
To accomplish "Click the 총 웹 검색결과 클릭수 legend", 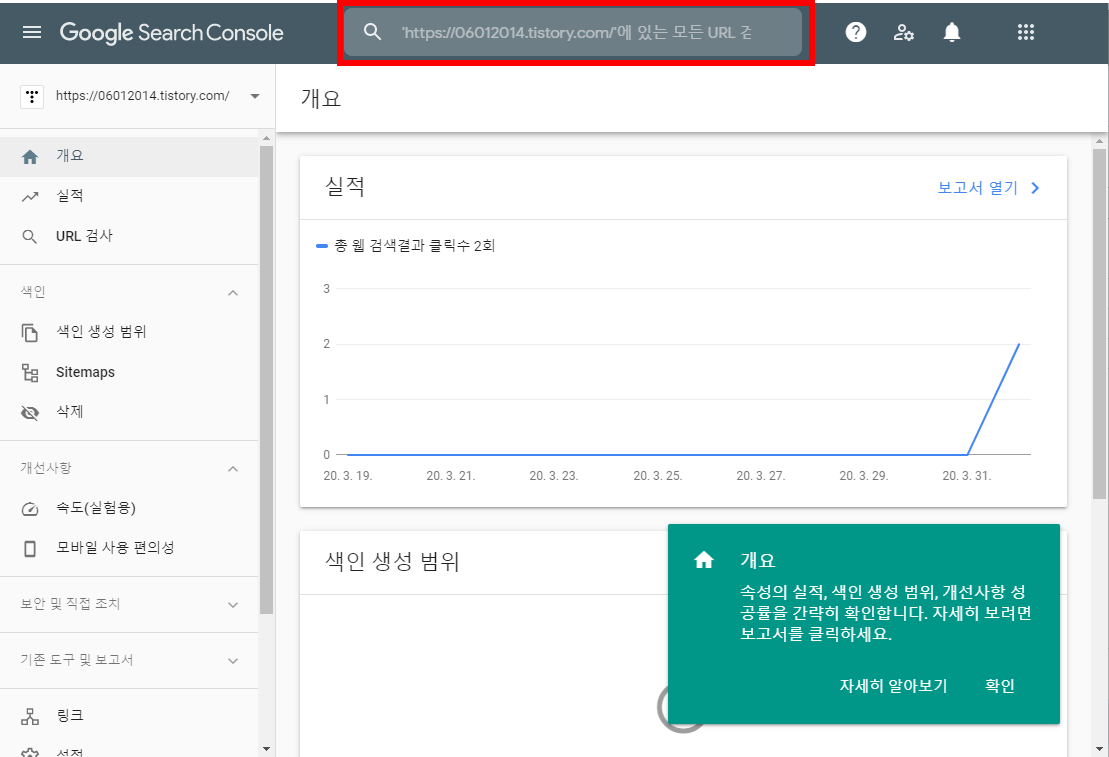I will click(x=405, y=246).
